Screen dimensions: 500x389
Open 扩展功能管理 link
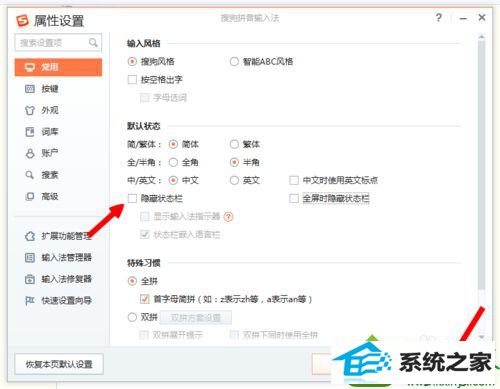(x=66, y=236)
